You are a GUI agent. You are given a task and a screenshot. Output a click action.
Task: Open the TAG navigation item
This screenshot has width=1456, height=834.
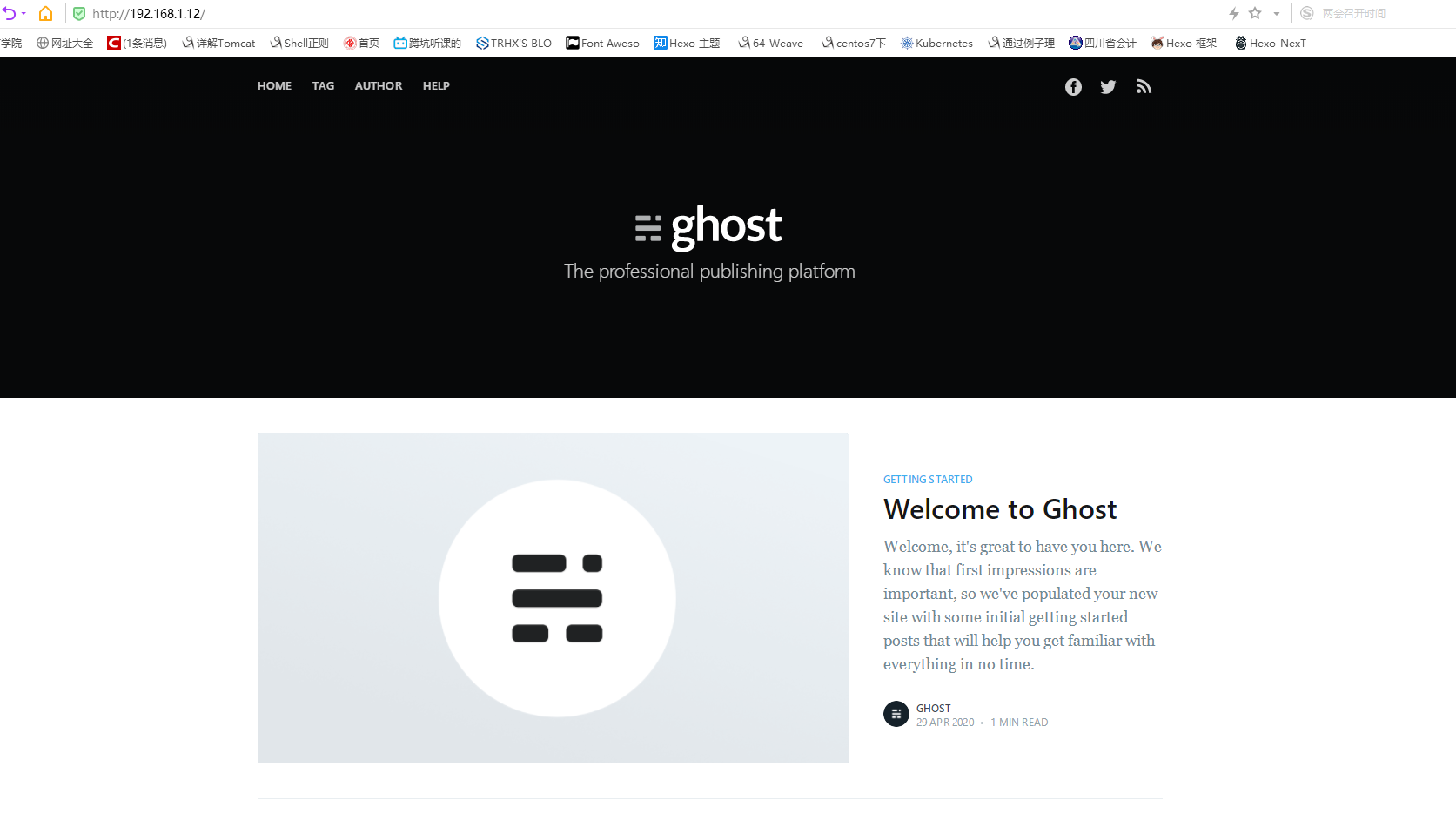tap(323, 86)
